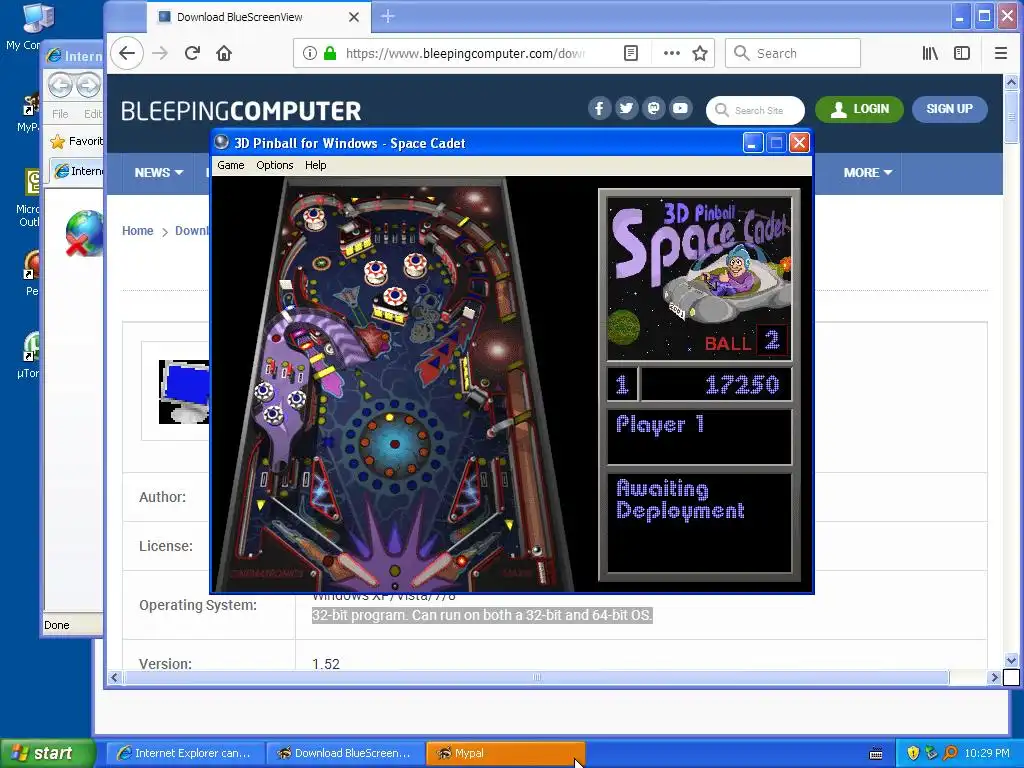Click horizontal scrollbar left arrow
1024x768 pixels.
click(114, 677)
